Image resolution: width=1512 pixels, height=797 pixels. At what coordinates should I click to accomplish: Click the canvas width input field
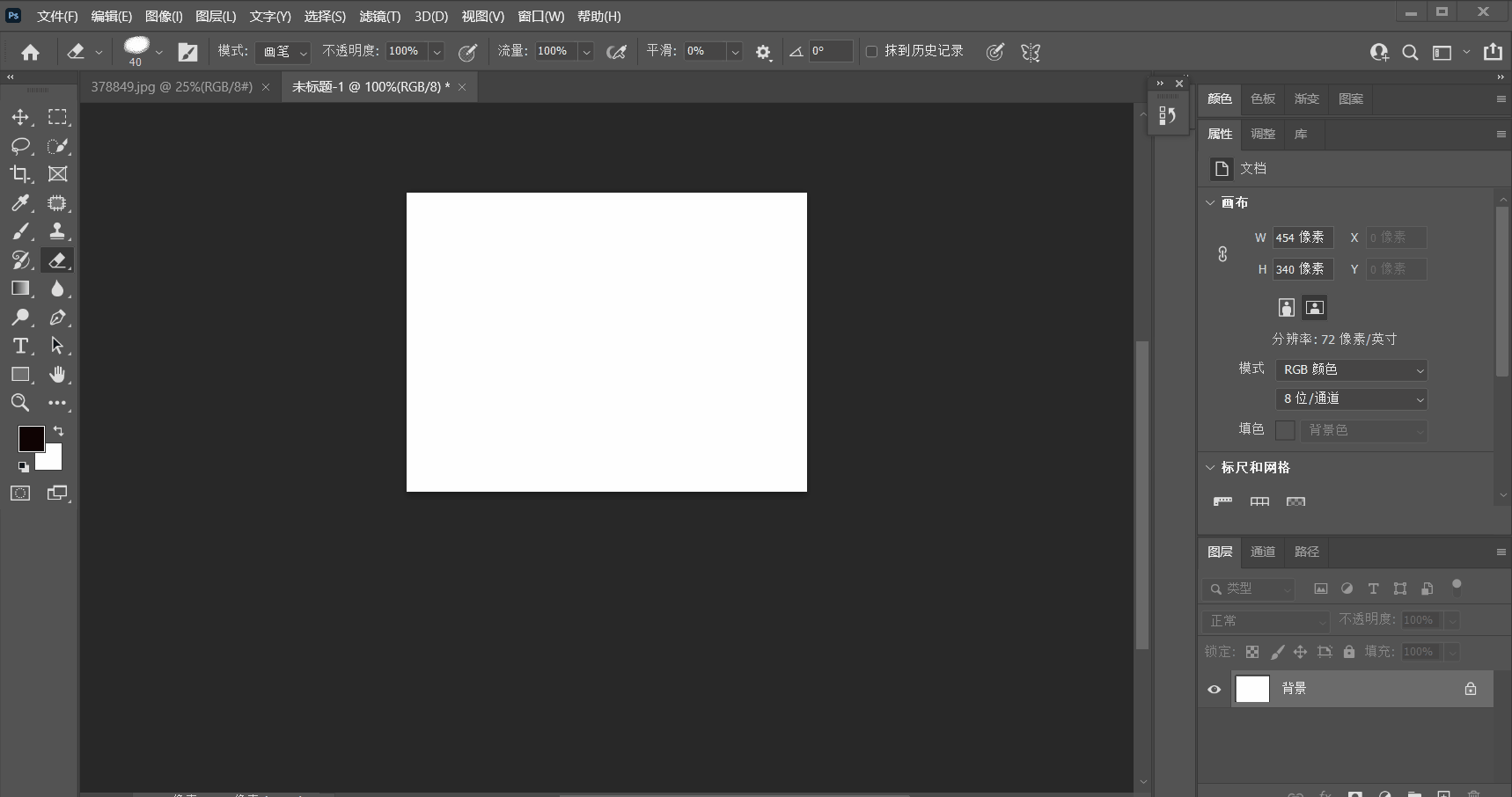click(x=1303, y=238)
